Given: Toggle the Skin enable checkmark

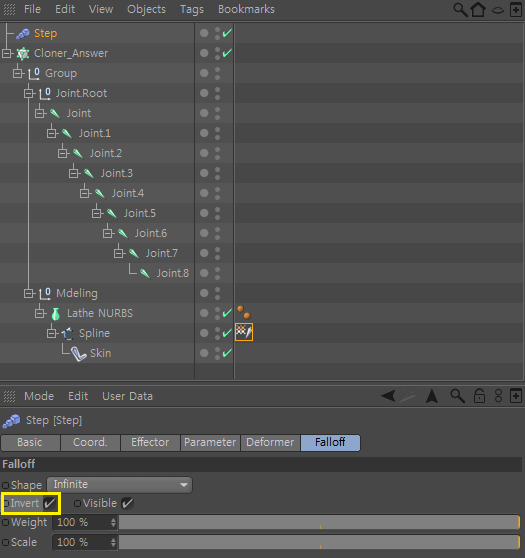Looking at the screenshot, I should click(227, 353).
